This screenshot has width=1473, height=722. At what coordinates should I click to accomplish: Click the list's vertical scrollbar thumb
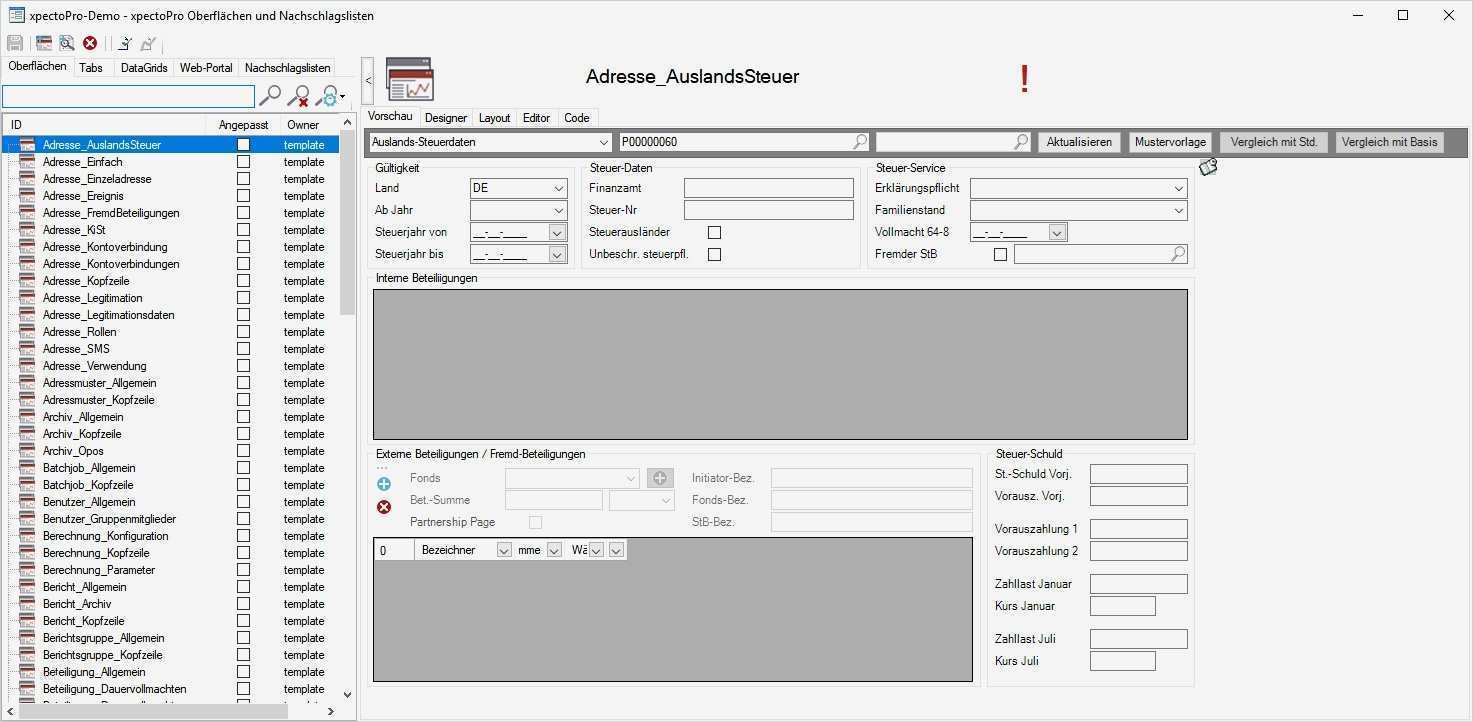(x=347, y=222)
